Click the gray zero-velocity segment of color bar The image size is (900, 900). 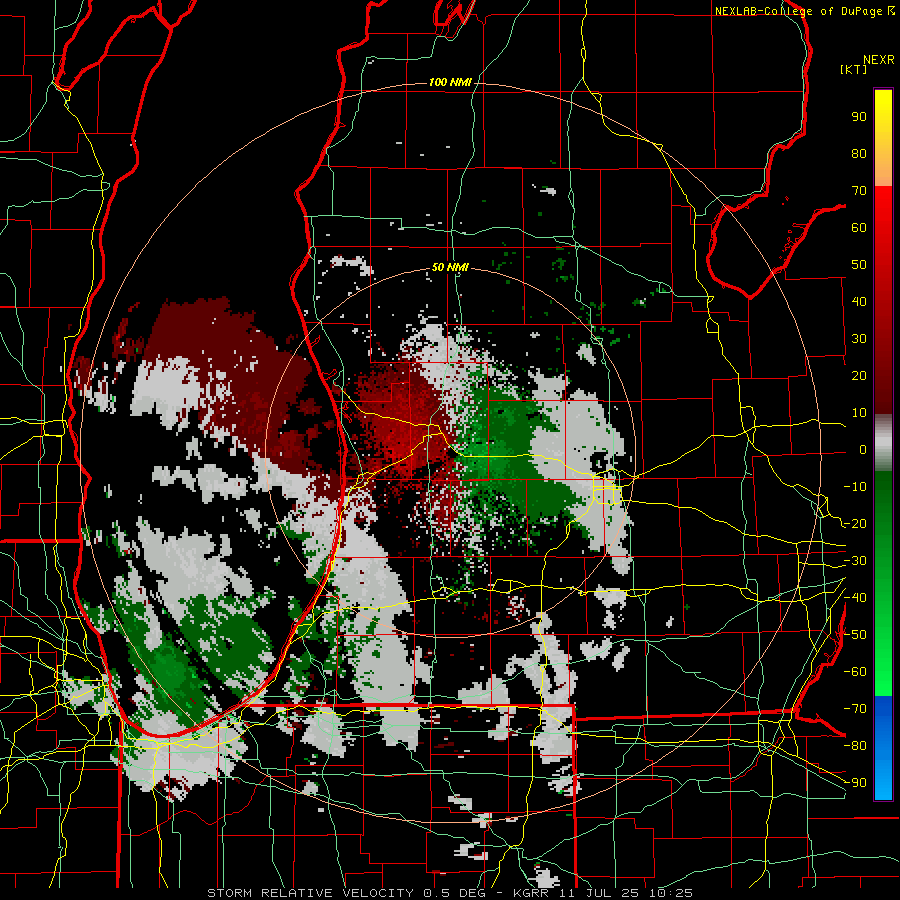(x=883, y=444)
